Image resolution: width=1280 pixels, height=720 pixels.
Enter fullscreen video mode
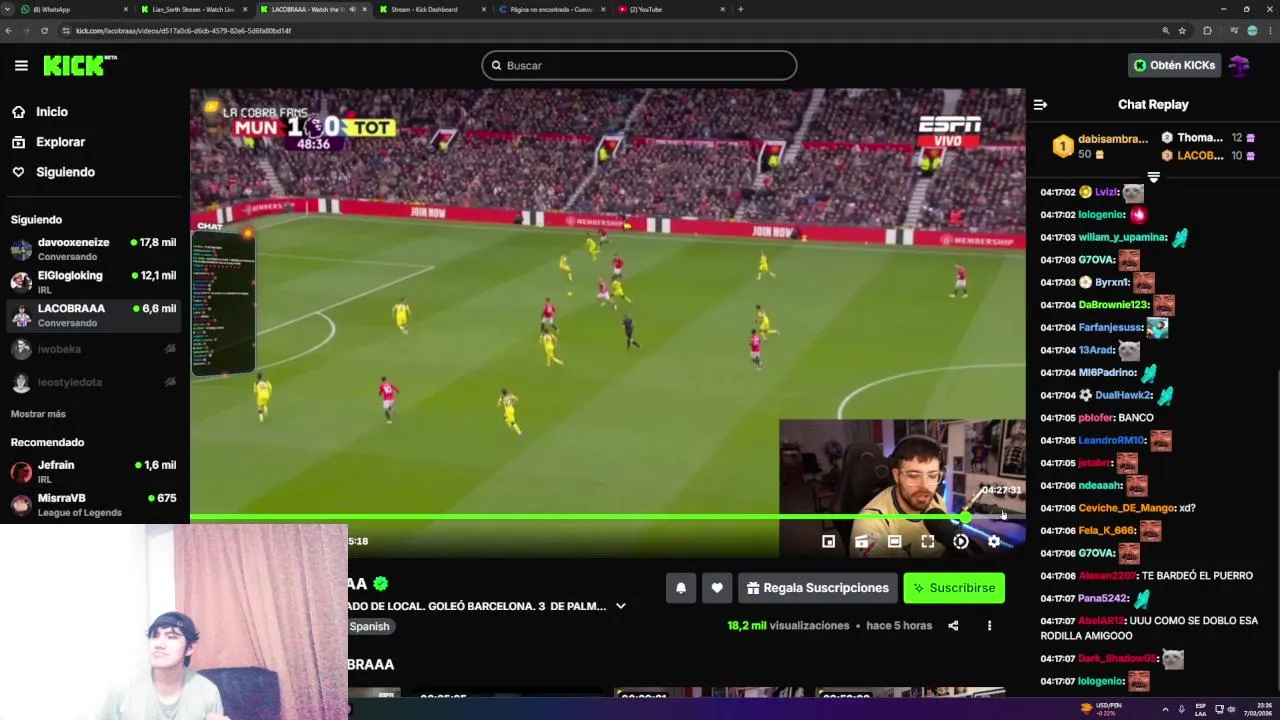pyautogui.click(x=927, y=541)
